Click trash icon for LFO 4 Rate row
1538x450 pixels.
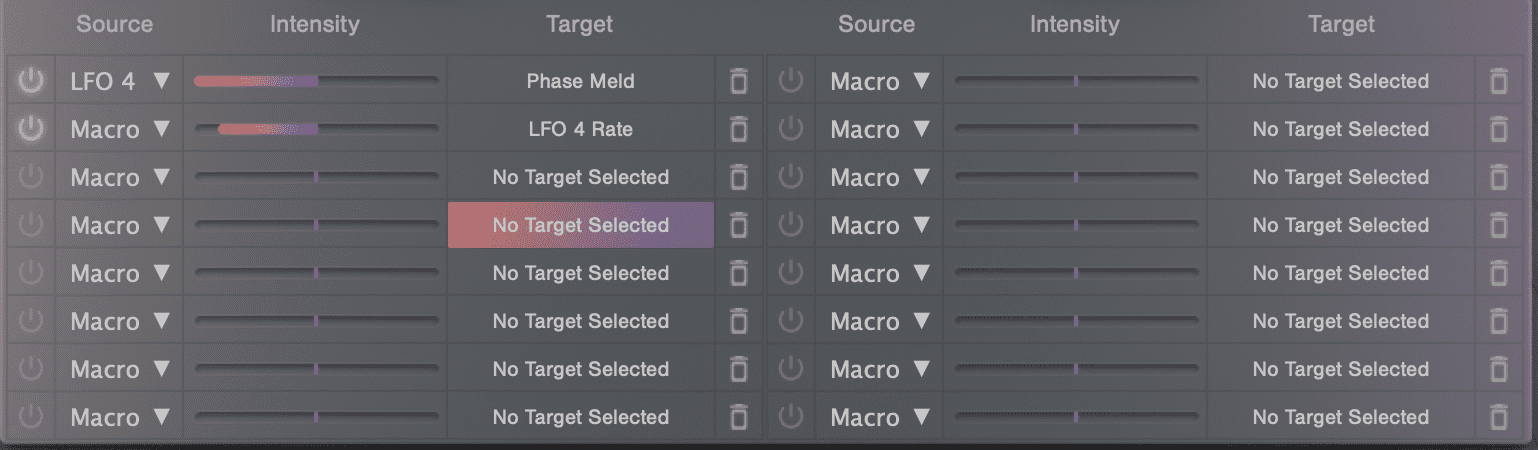pyautogui.click(x=738, y=129)
